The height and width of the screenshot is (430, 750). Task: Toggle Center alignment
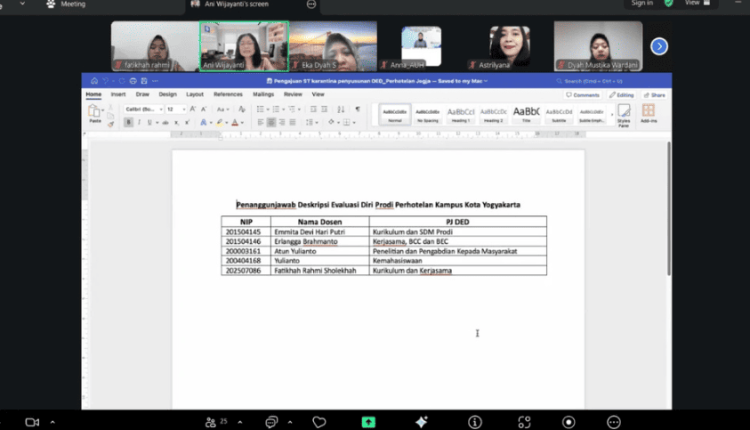click(x=271, y=123)
